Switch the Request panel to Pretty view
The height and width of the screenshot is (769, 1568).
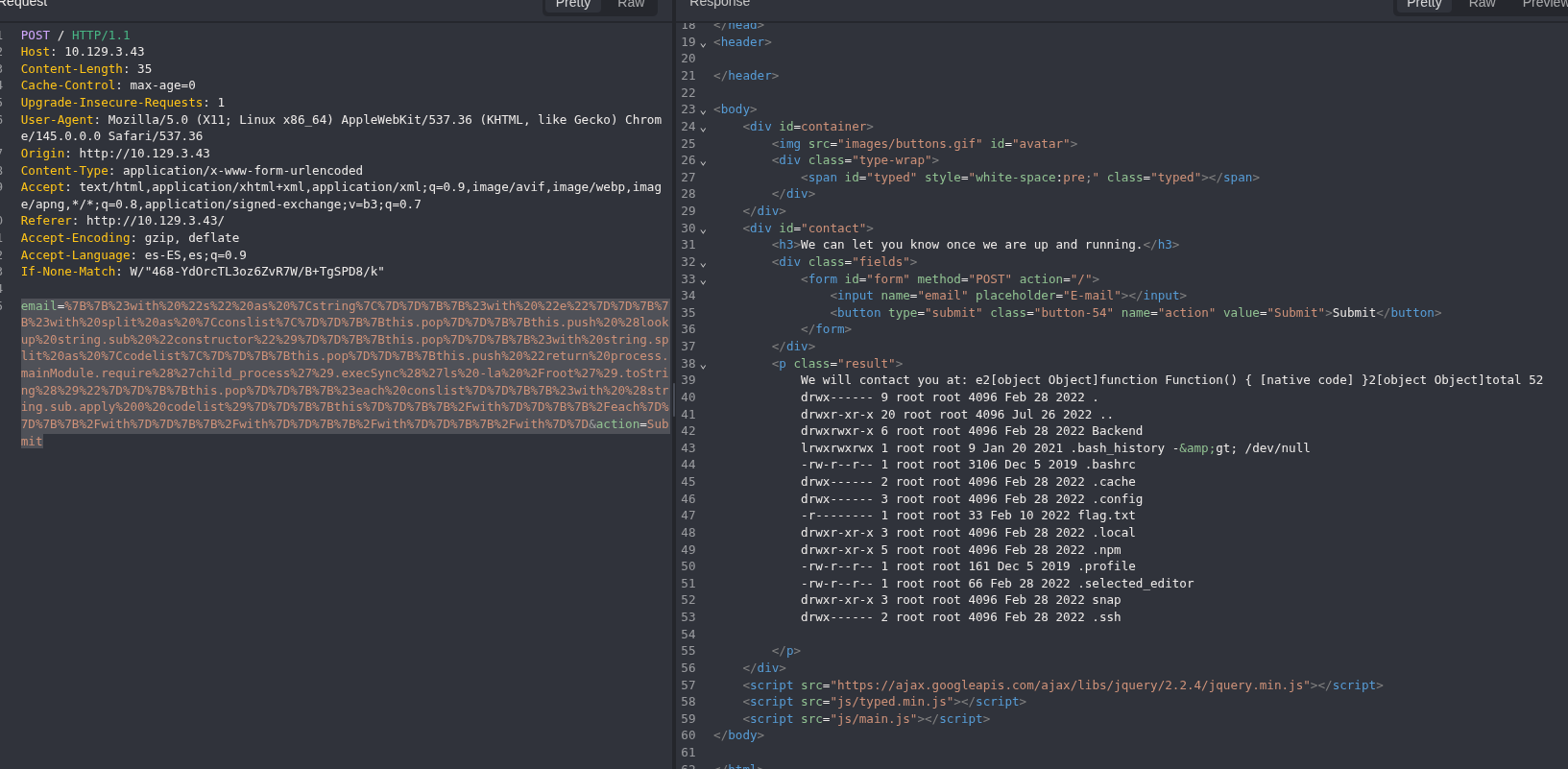click(573, 5)
